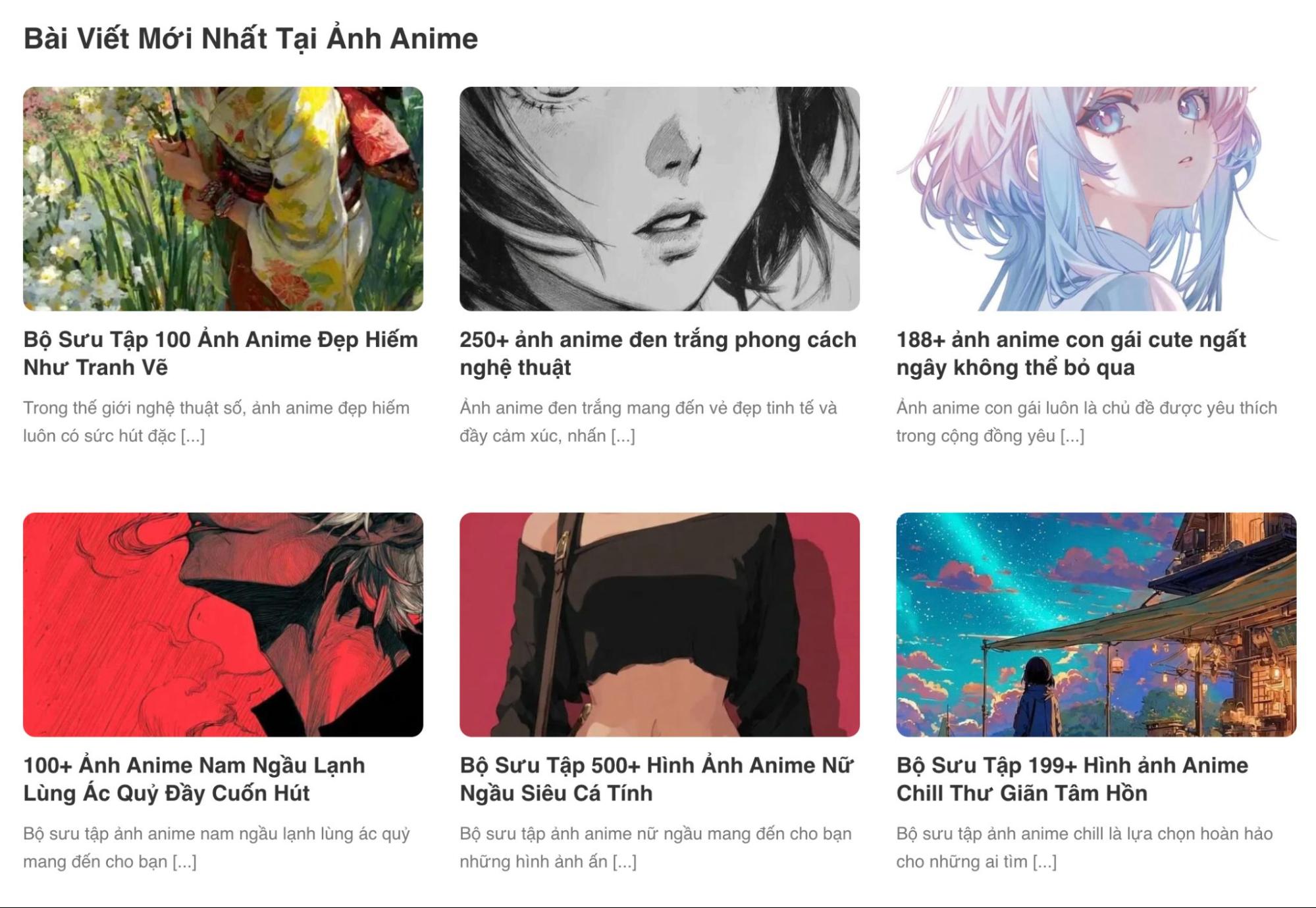The image size is (1316, 908).
Task: Open 'Bộ Sưu Tập 100 Ảnh Anime Đẹp Hiếm' title
Action: tap(221, 354)
